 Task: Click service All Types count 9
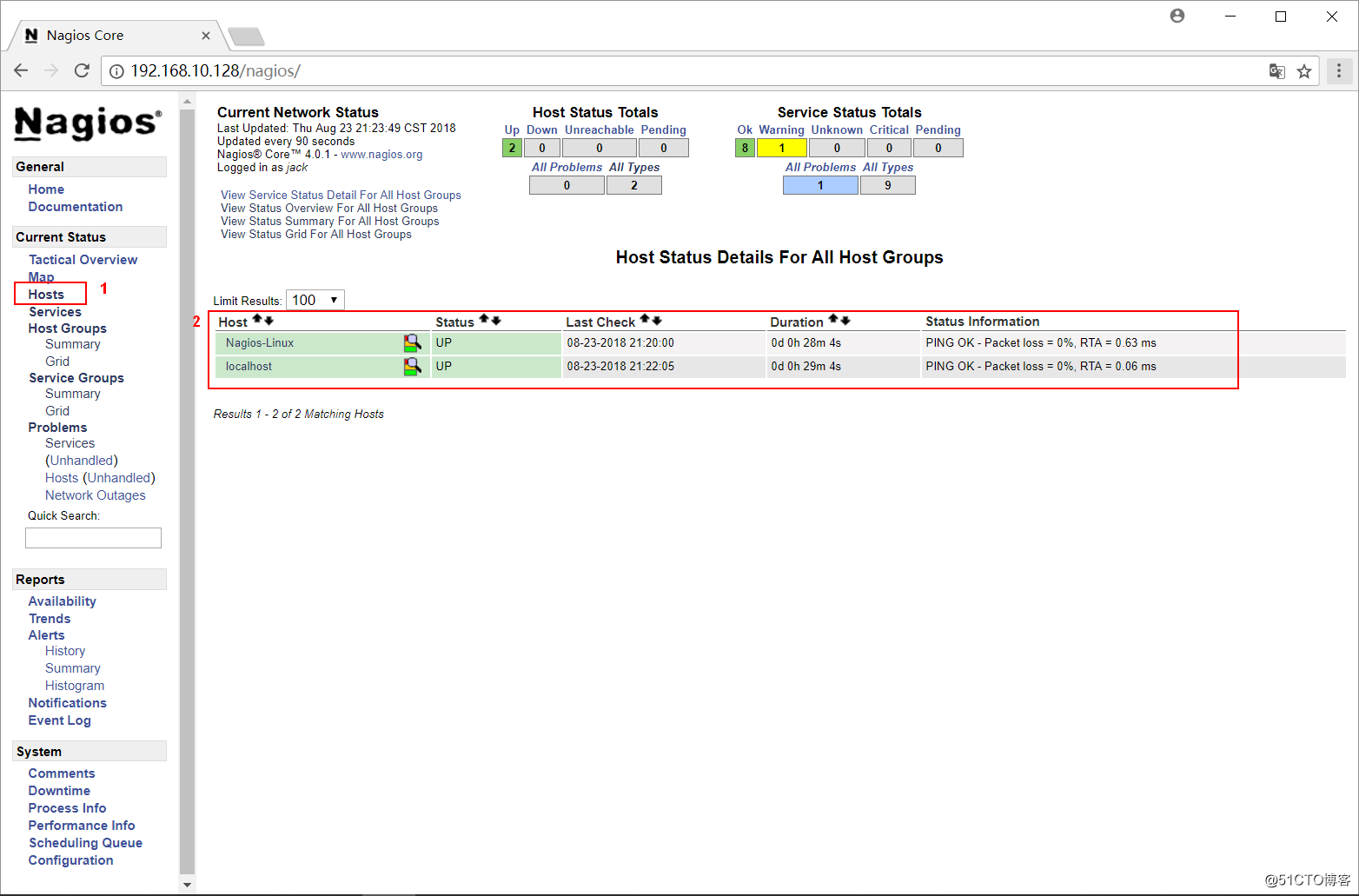click(888, 185)
